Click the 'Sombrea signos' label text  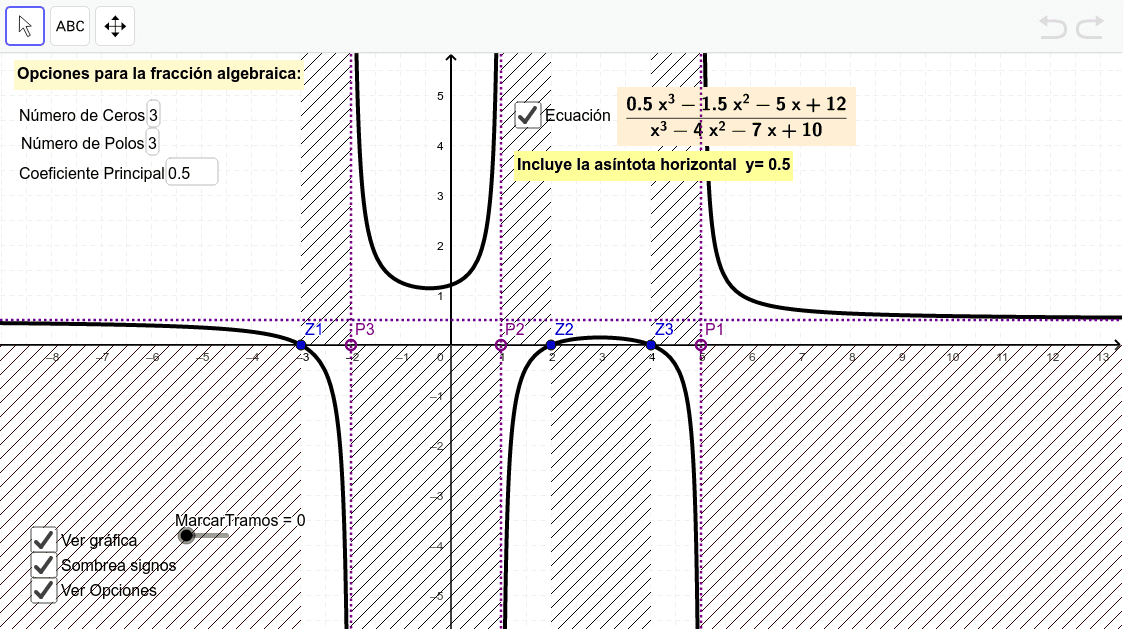[118, 566]
